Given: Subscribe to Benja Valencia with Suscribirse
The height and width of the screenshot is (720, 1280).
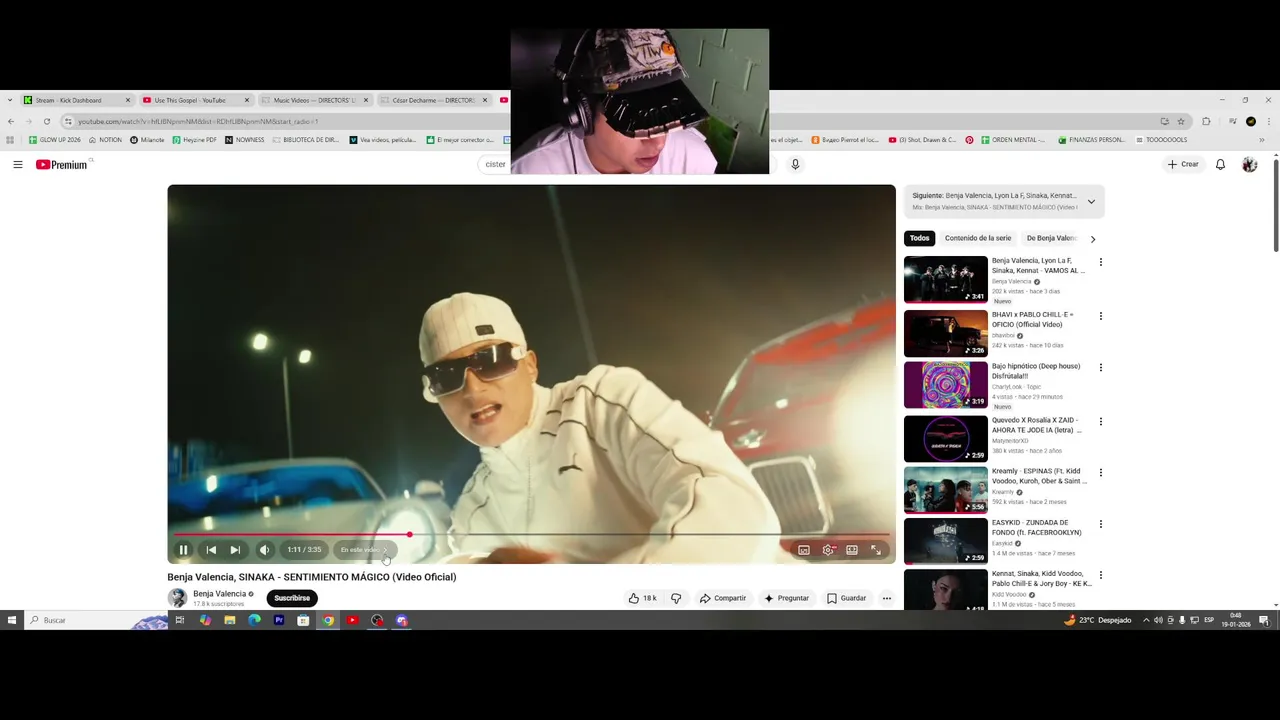Looking at the screenshot, I should point(292,598).
